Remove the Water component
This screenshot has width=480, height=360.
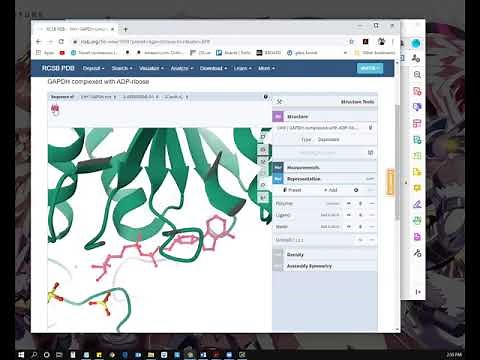(x=360, y=227)
